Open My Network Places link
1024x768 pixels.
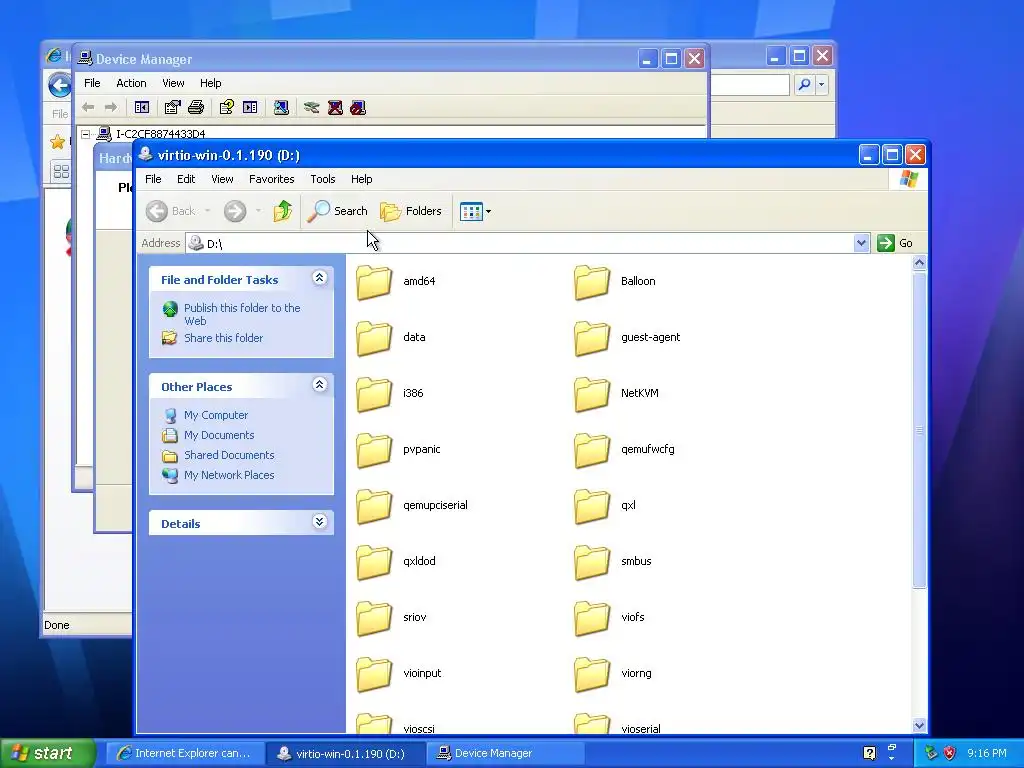(x=229, y=475)
